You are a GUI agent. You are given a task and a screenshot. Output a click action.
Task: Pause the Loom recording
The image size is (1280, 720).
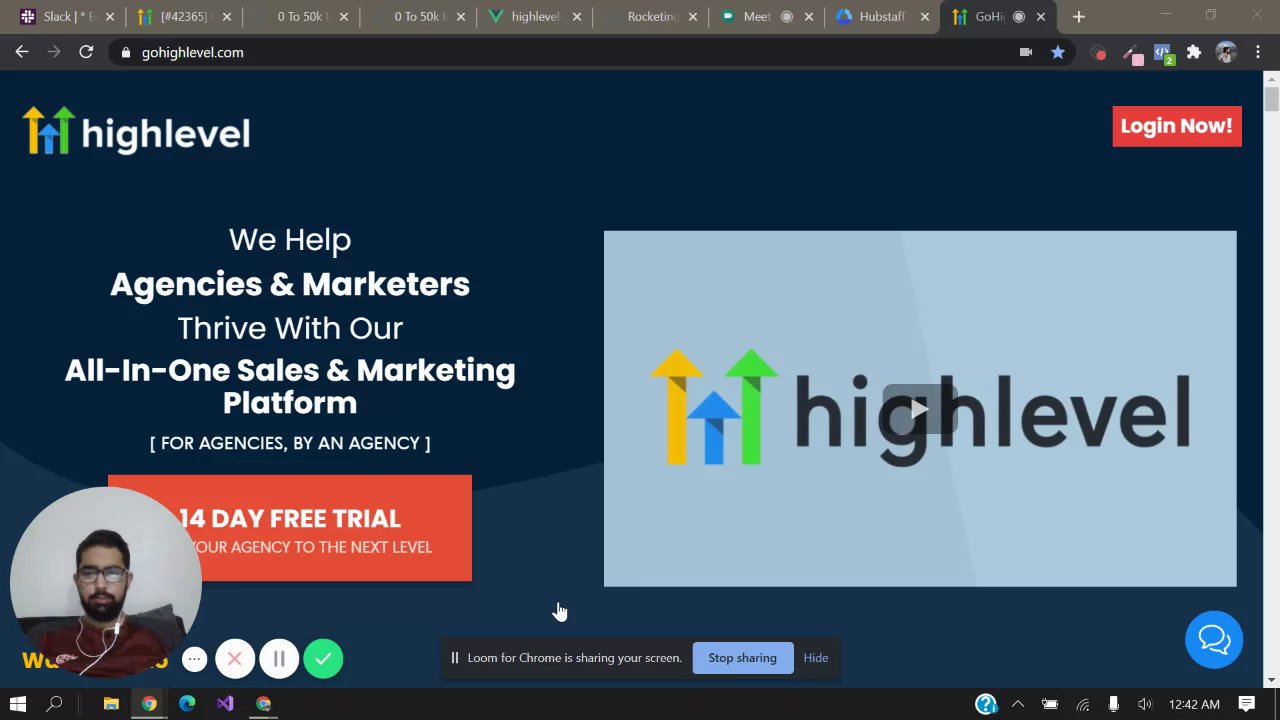(x=279, y=659)
